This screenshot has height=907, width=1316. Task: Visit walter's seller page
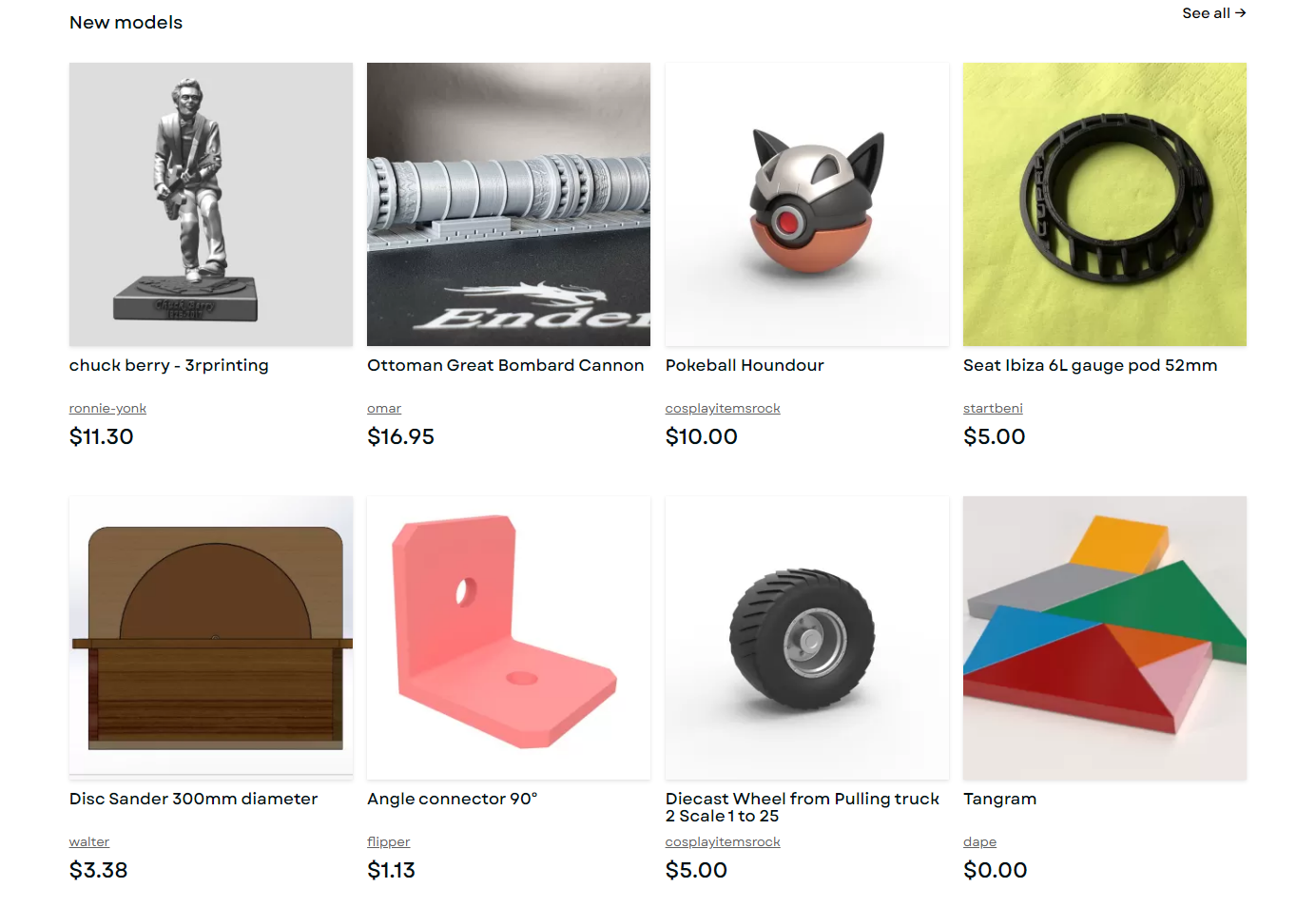tap(89, 841)
